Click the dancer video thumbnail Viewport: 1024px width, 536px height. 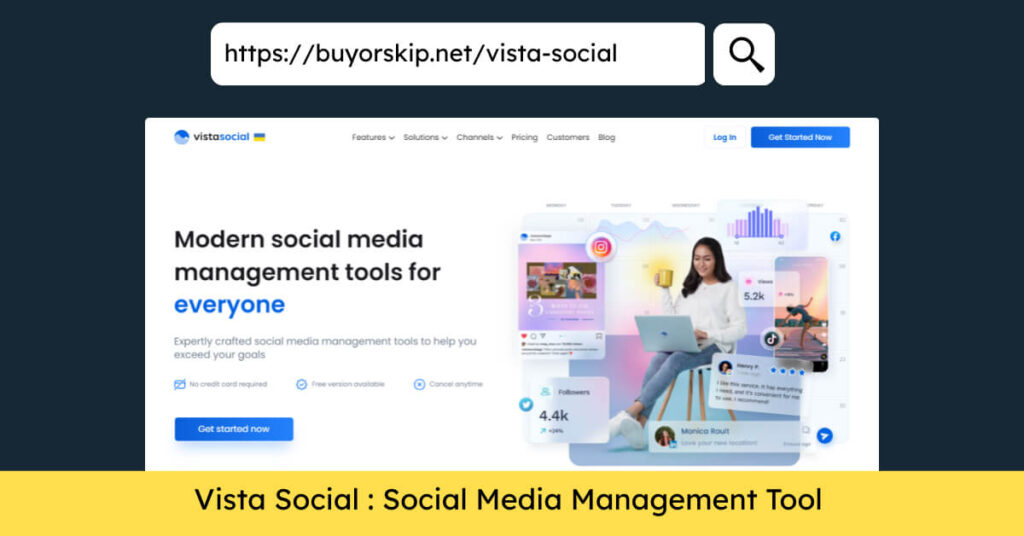pos(801,314)
